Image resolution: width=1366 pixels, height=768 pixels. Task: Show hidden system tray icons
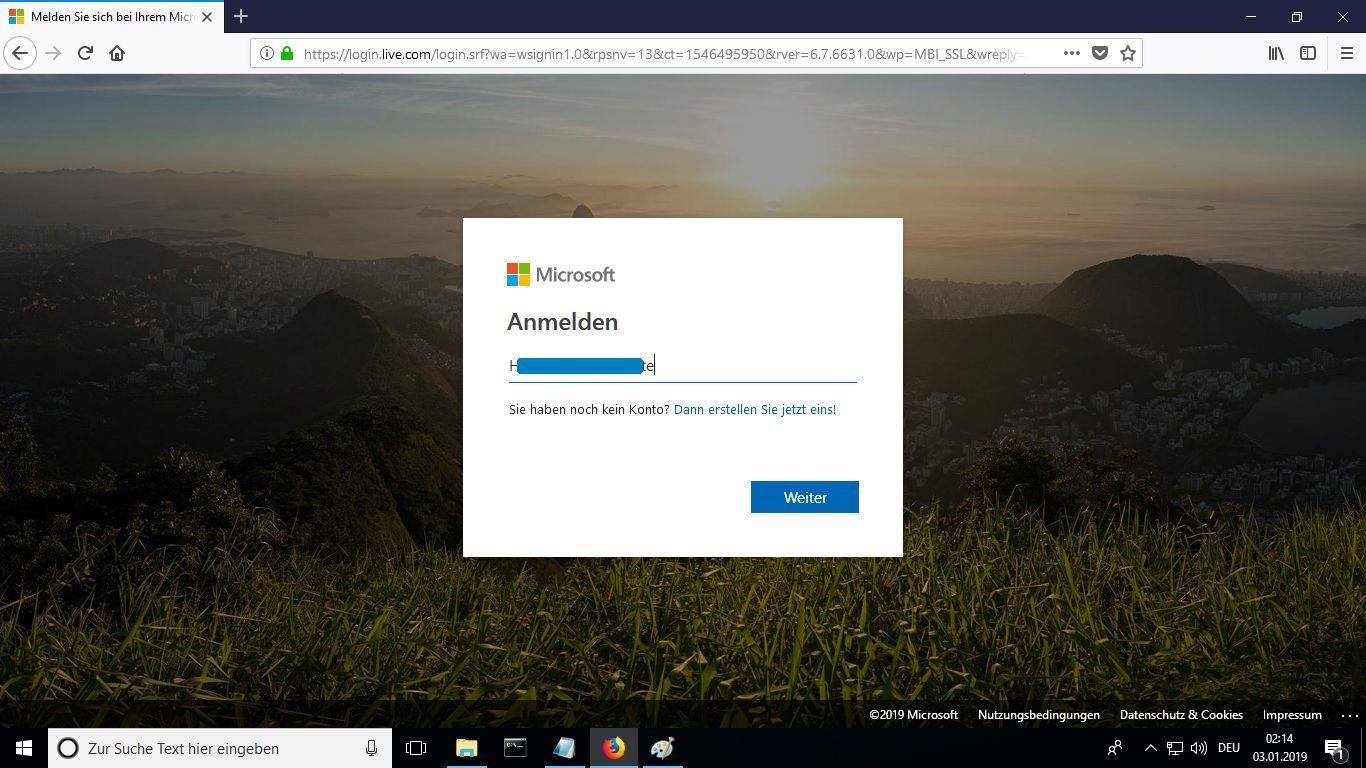pos(1150,748)
